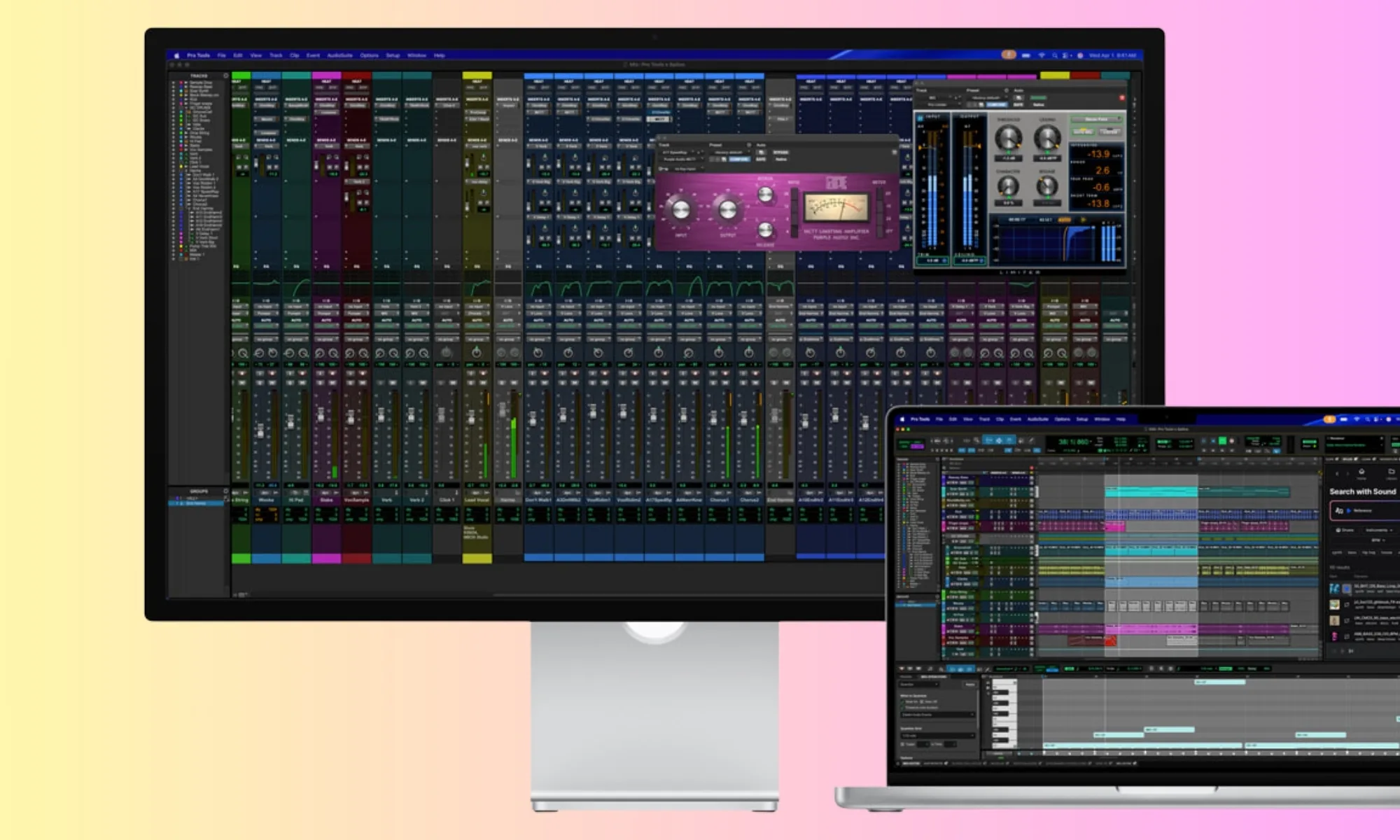Click the green transport button in laptop toolbar
Viewport: 1400px width, 840px height.
(1222, 441)
